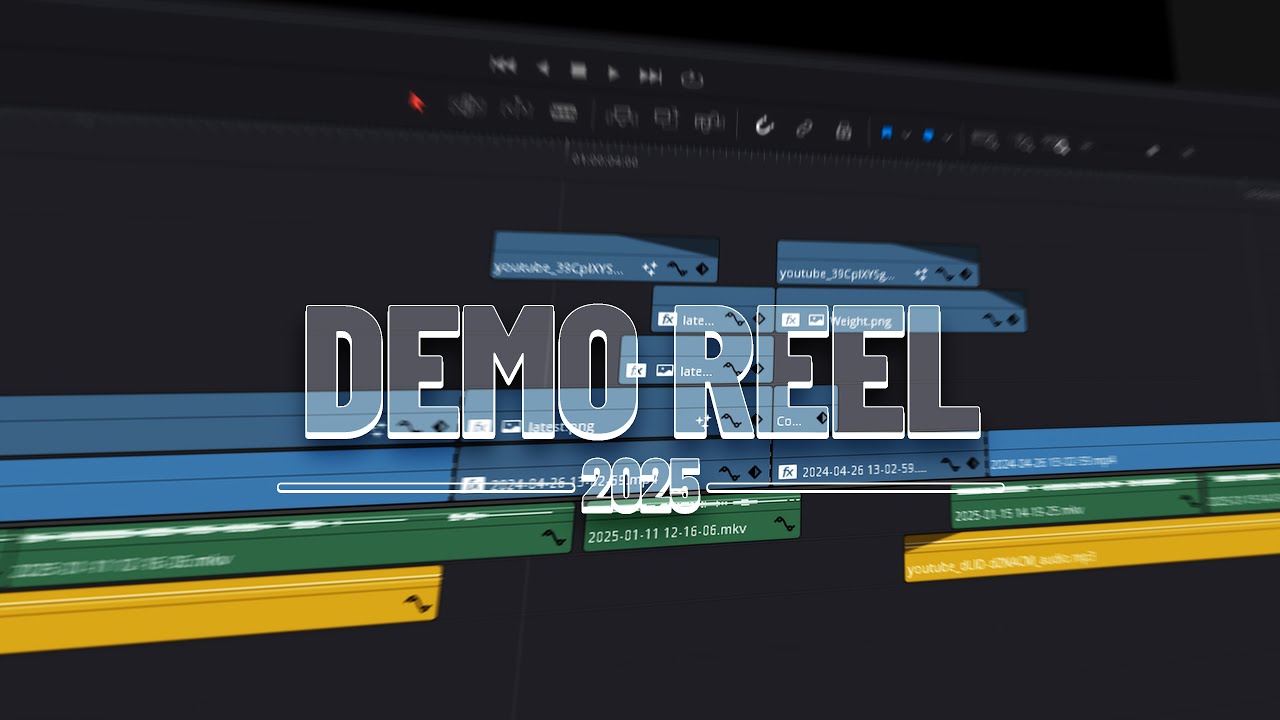Toggle the Linked Selection chain icon
Viewport: 1280px width, 720px height.
point(804,128)
